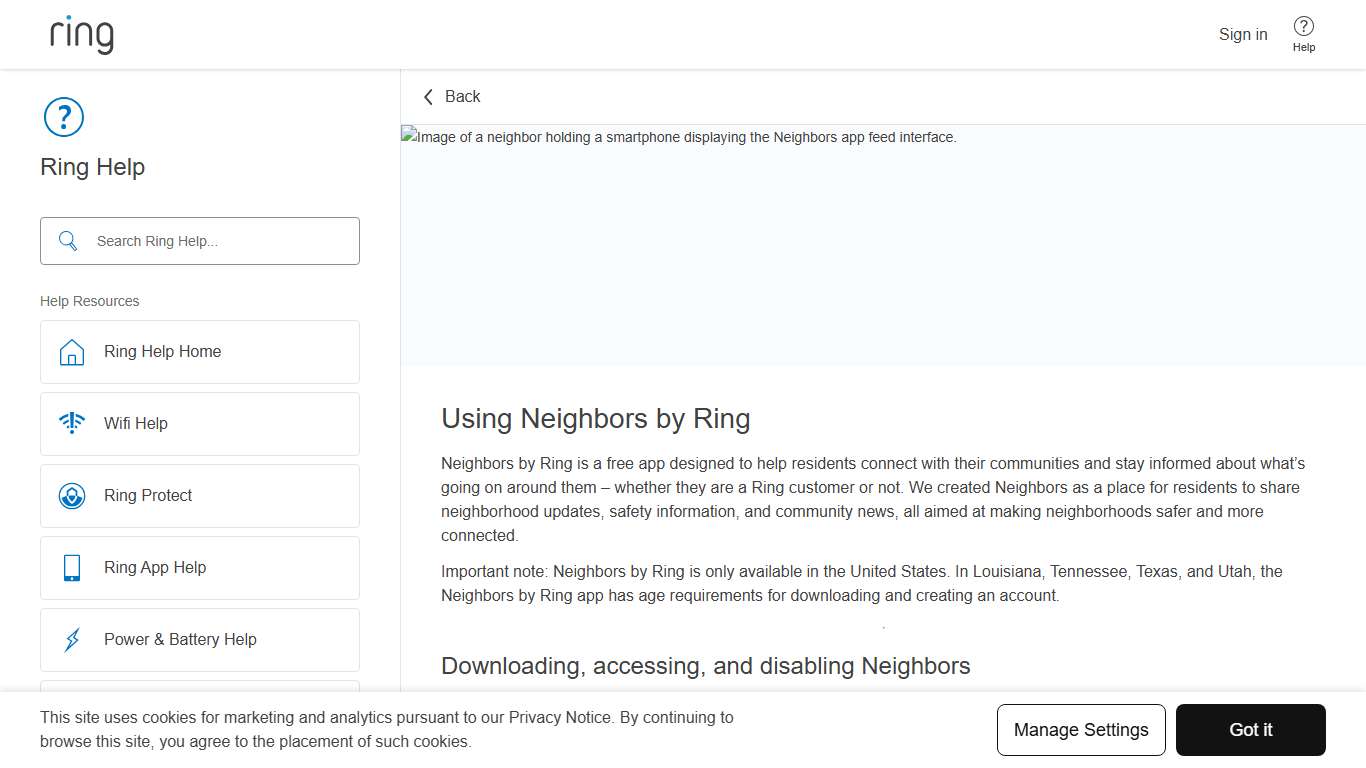Open the Privacy Notice link

click(x=560, y=717)
